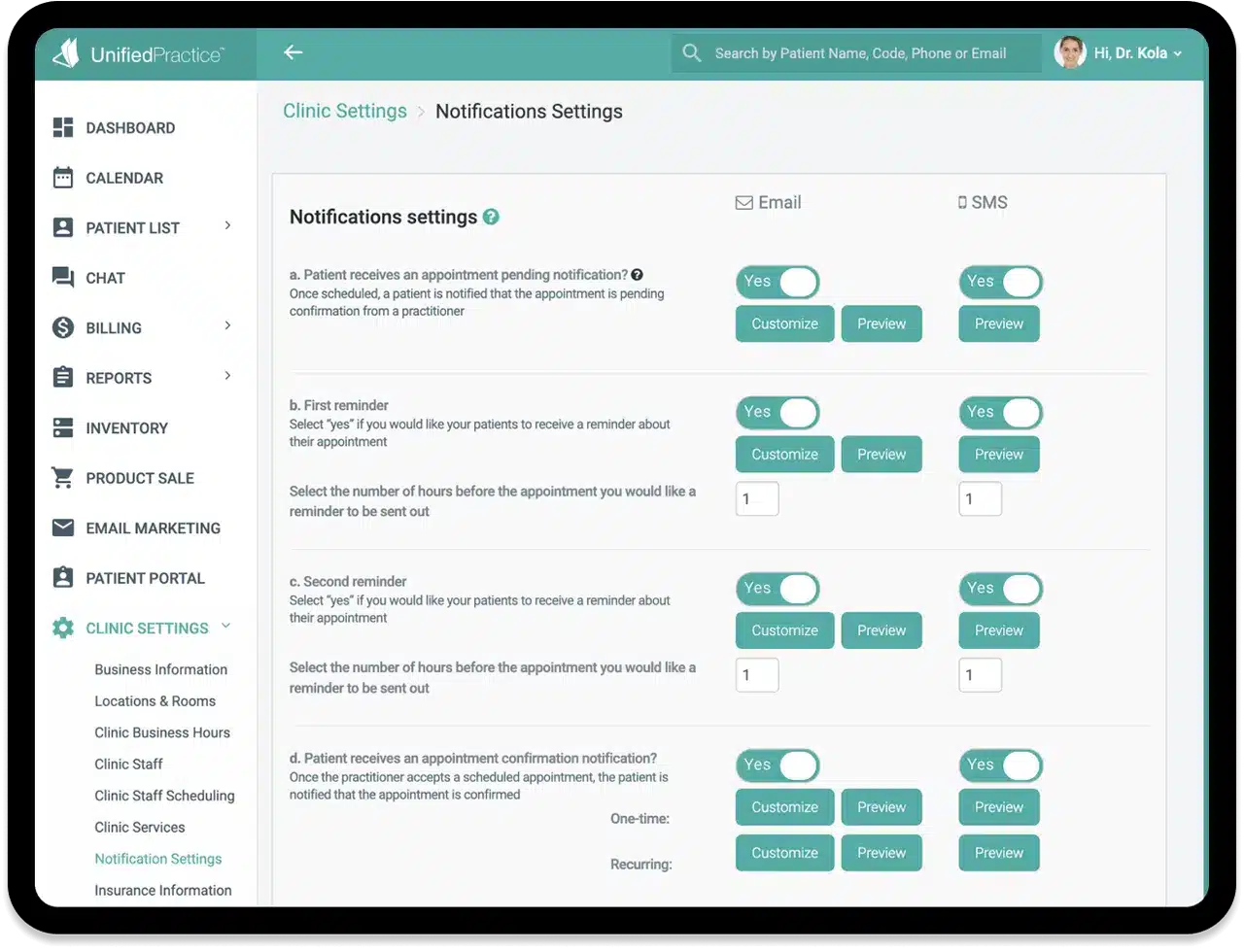The width and height of the screenshot is (1244, 952).
Task: Click the Product Sale shopping cart icon
Action: (63, 478)
